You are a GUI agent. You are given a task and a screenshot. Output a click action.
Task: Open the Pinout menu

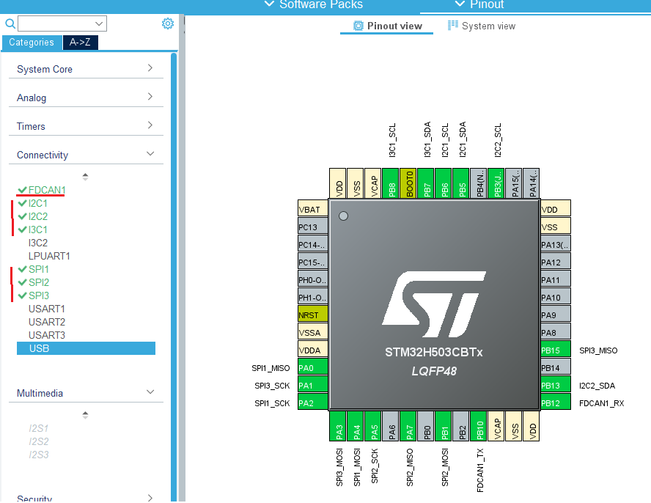pyautogui.click(x=480, y=5)
